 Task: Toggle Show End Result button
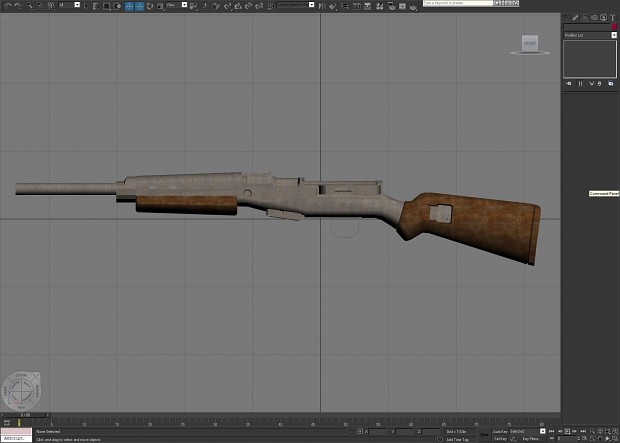[580, 83]
